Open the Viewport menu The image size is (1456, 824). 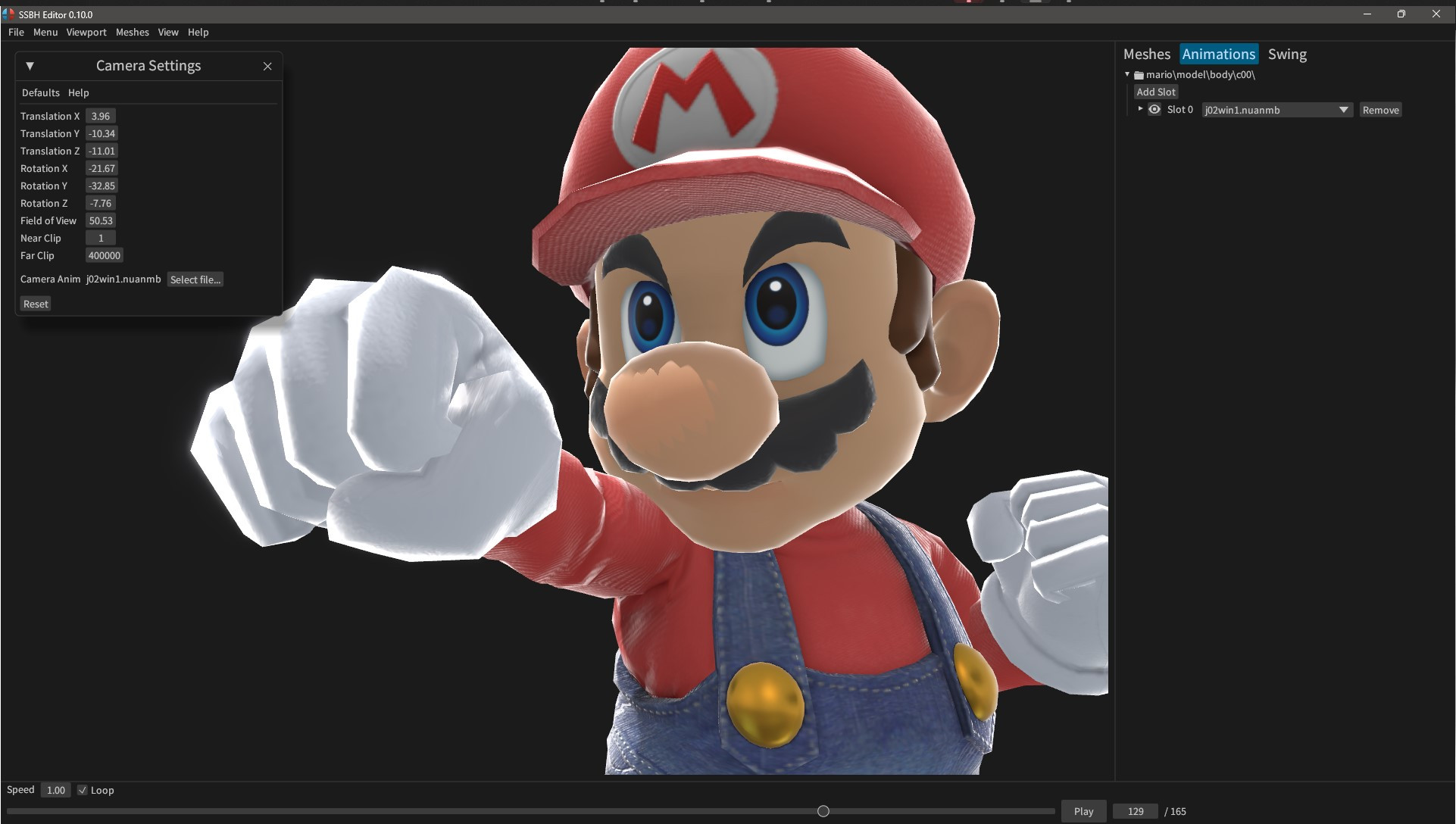[x=86, y=33]
